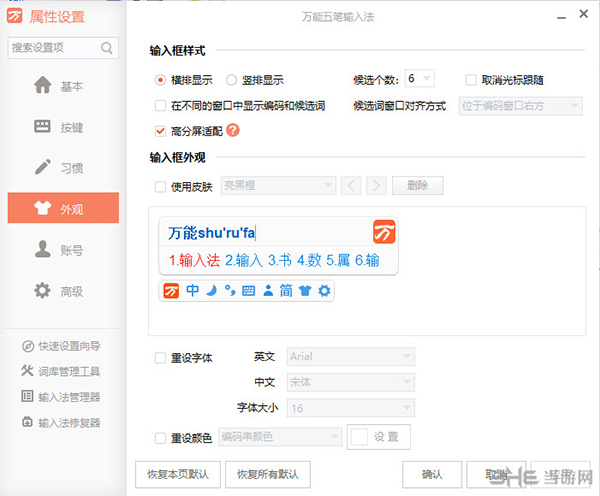
Task: Minimize the settings window
Action: click(x=561, y=17)
